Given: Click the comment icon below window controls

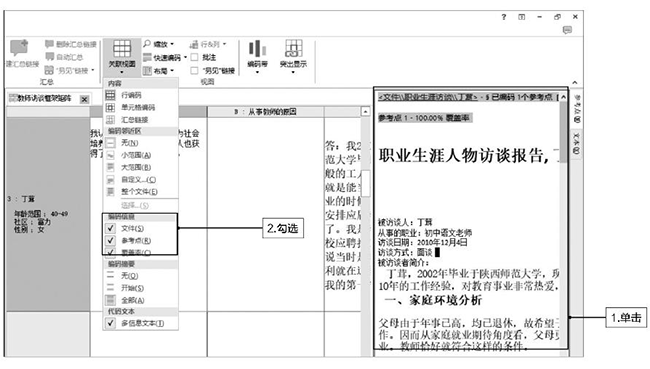Looking at the screenshot, I should [x=567, y=30].
